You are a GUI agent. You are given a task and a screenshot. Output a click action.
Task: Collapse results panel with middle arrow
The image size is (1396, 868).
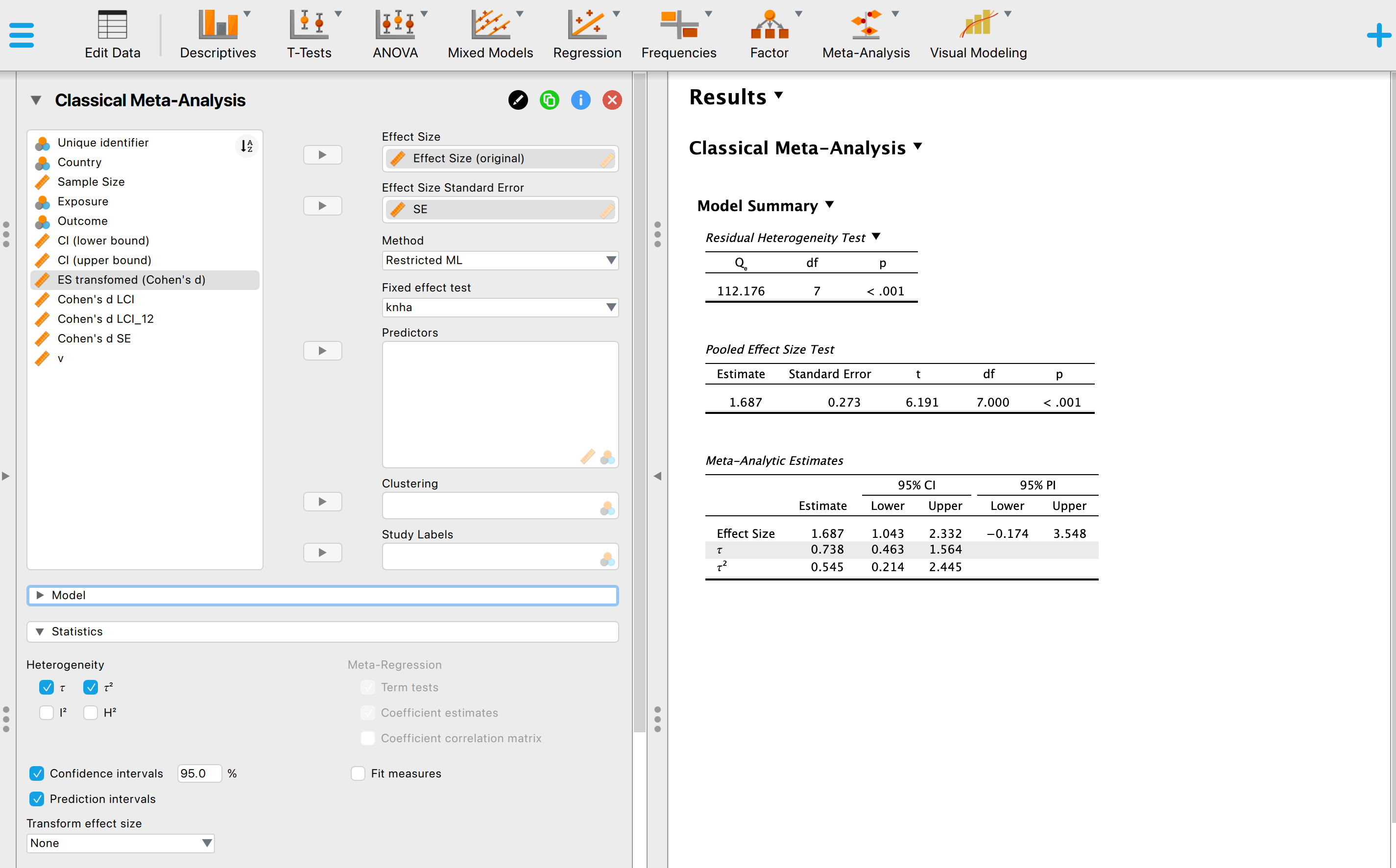(658, 476)
